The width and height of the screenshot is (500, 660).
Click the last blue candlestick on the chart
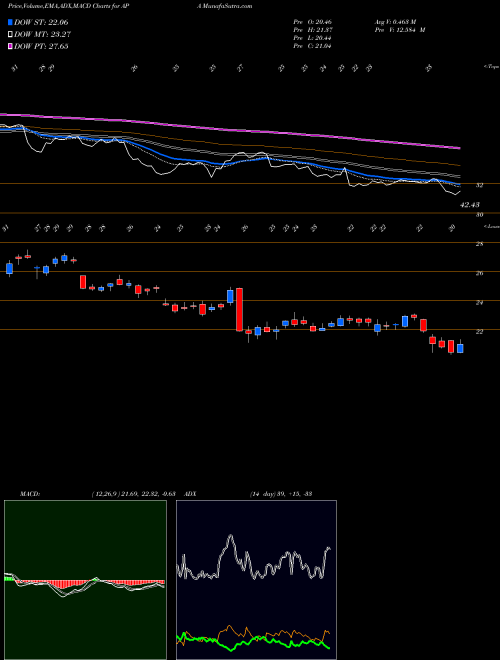[460, 349]
